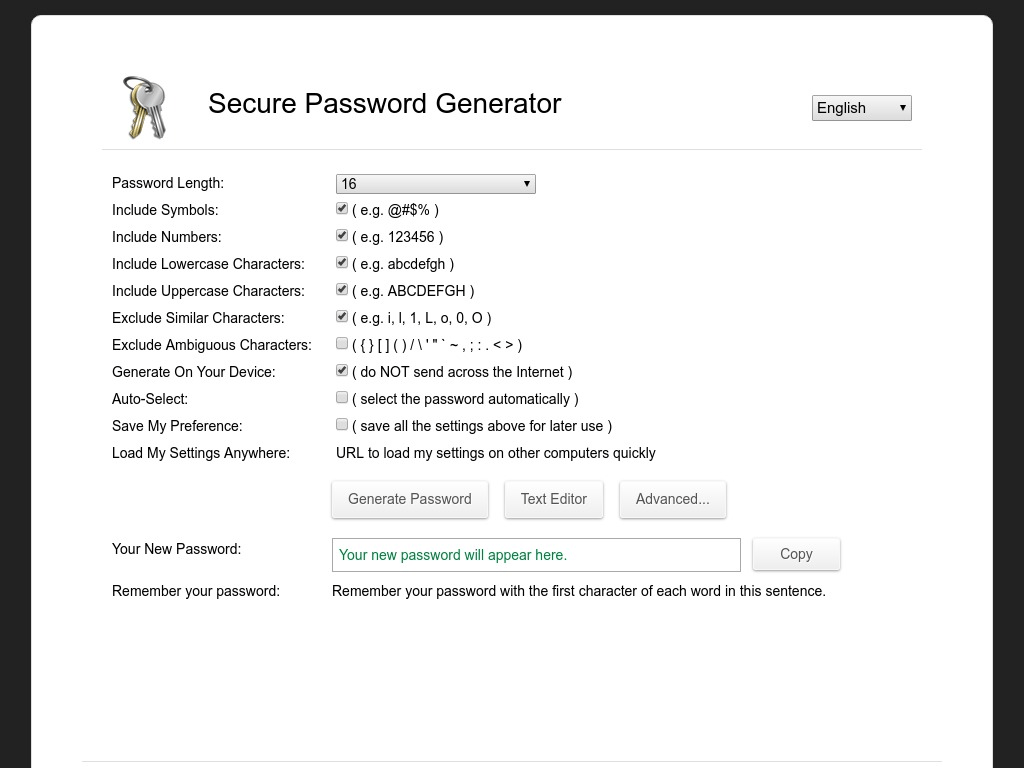Click the new password output field
The width and height of the screenshot is (1024, 768).
coord(536,555)
